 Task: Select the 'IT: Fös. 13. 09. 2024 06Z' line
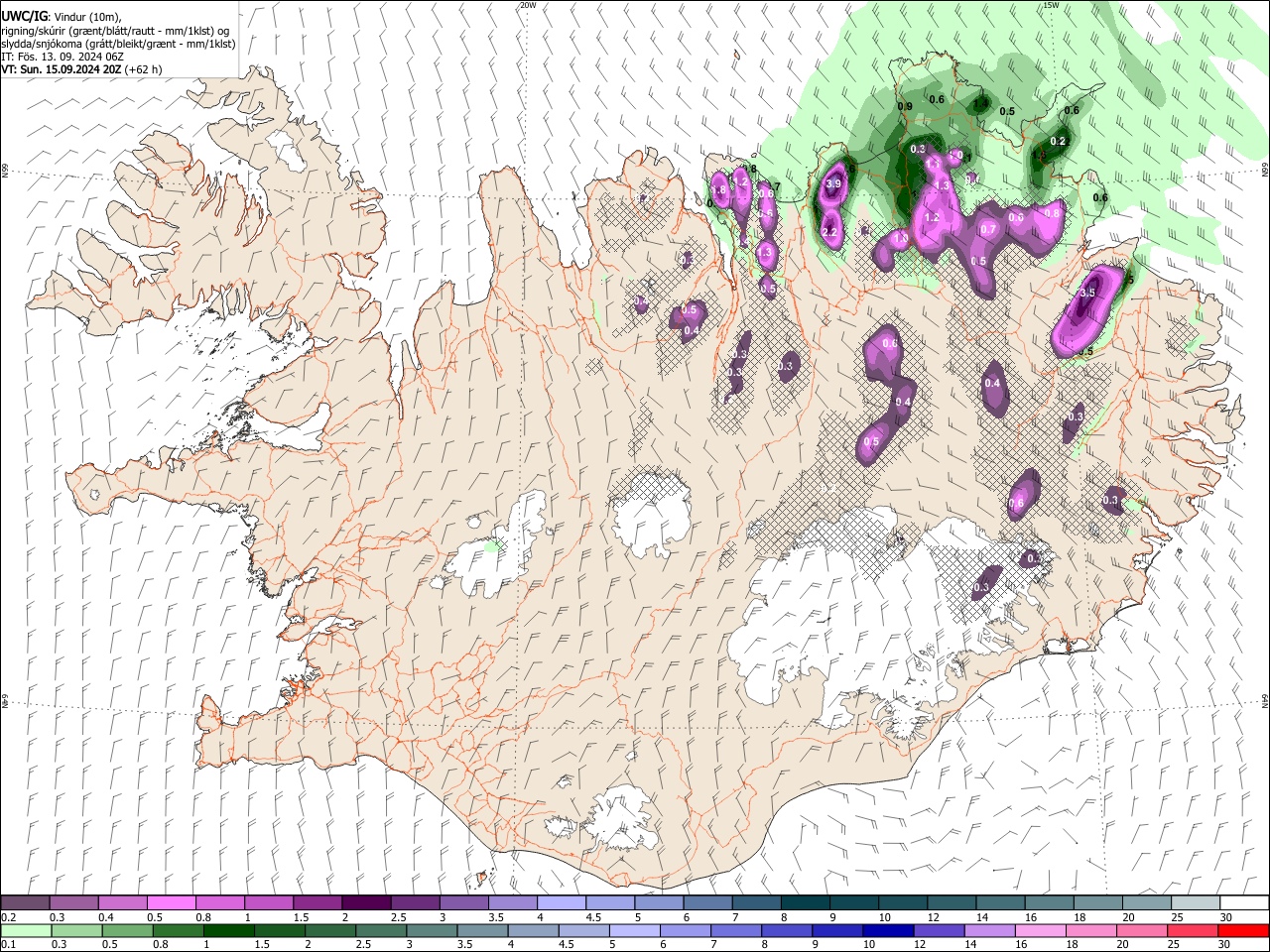63,57
